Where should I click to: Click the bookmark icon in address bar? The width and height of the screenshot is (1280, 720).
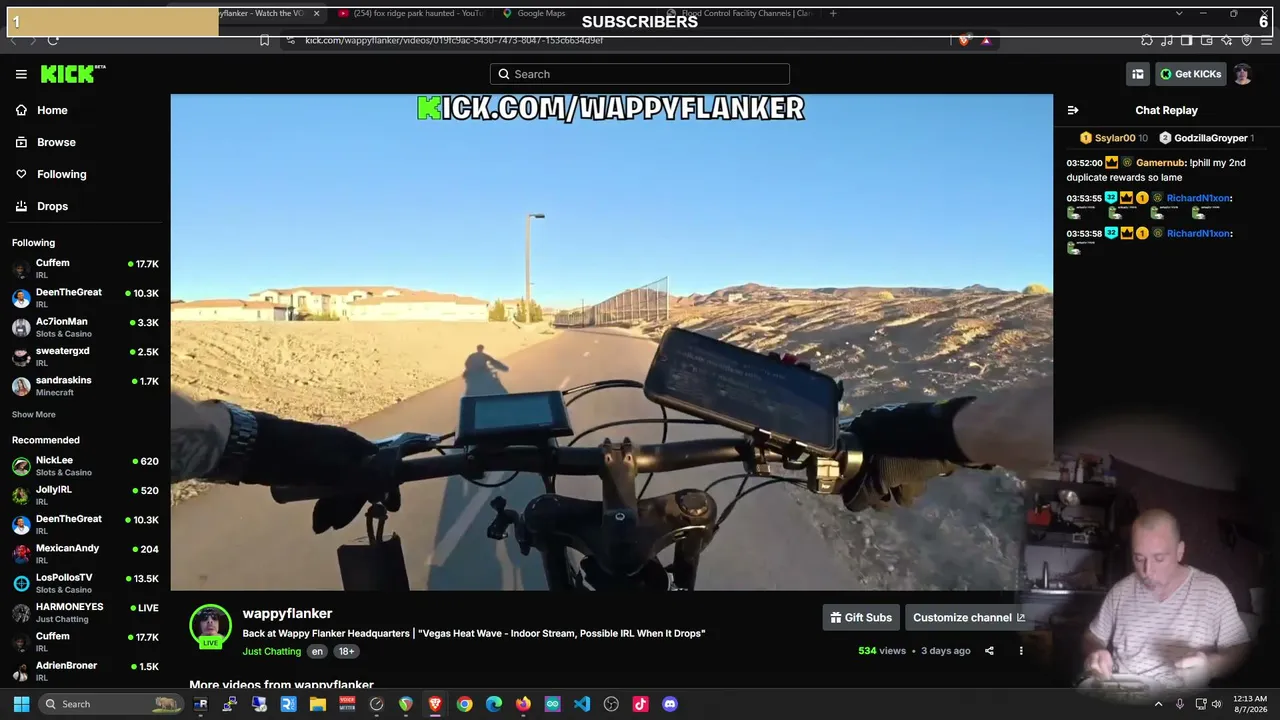tap(265, 40)
